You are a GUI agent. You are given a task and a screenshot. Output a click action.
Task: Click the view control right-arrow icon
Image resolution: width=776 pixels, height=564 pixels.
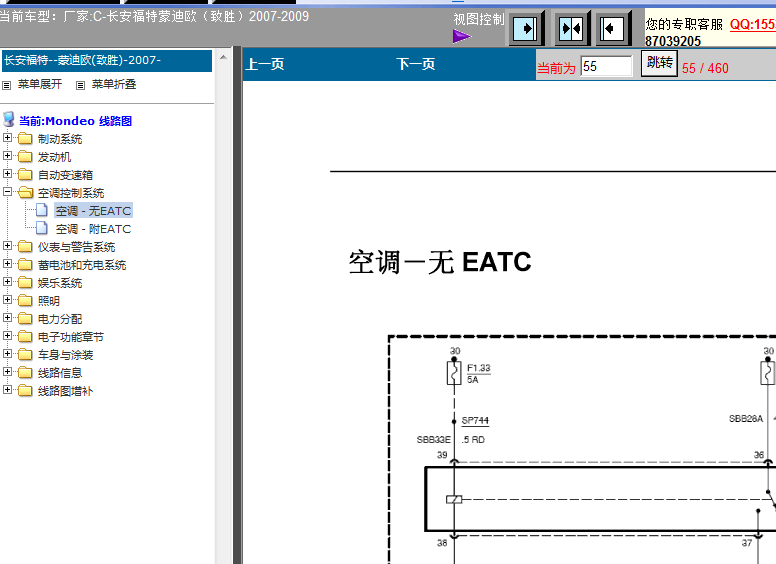[x=525, y=29]
